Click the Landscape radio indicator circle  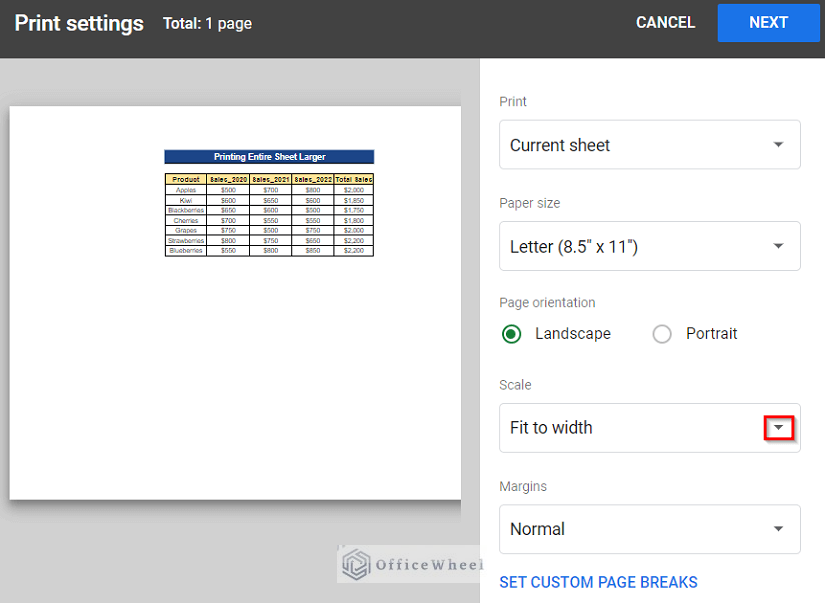511,334
